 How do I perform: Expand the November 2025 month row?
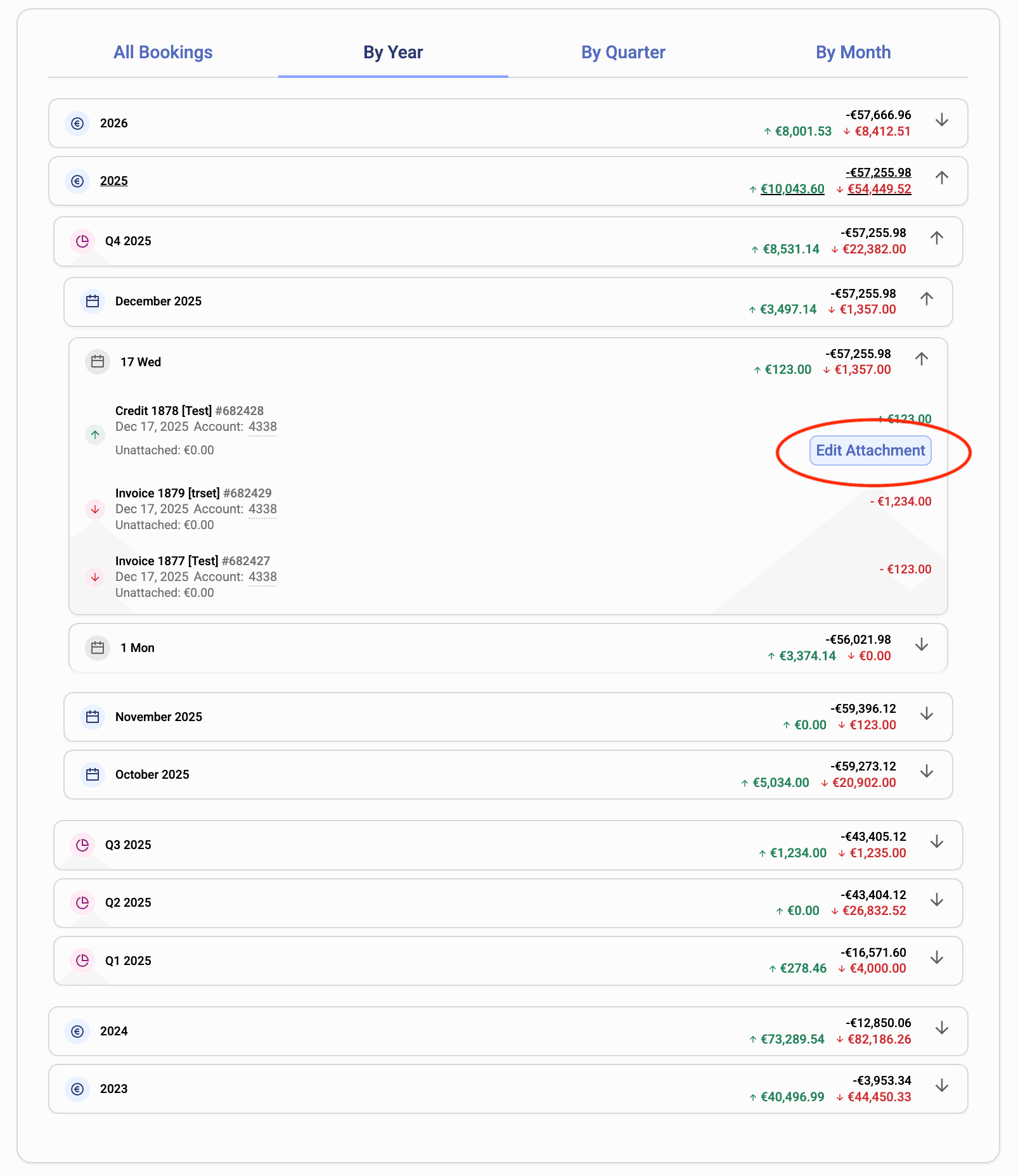[x=927, y=714]
